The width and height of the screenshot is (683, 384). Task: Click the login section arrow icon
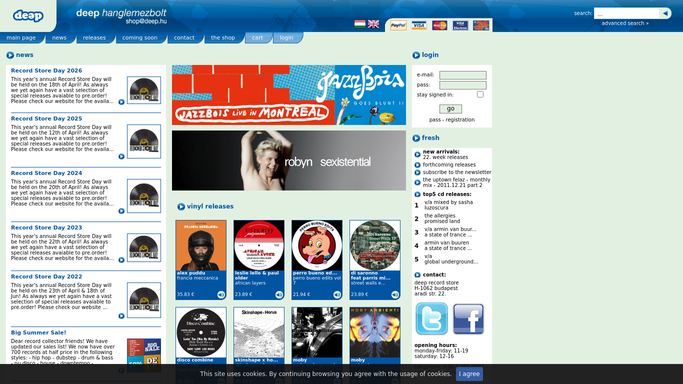pos(416,55)
